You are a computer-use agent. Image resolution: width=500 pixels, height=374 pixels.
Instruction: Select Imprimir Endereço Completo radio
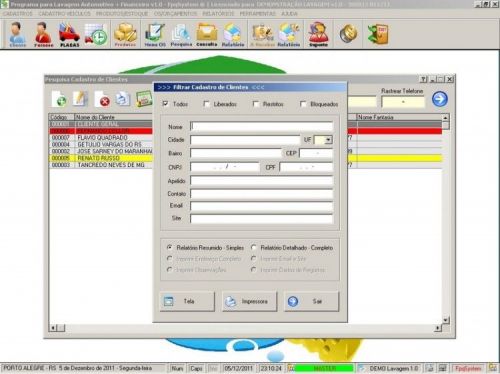pyautogui.click(x=169, y=258)
